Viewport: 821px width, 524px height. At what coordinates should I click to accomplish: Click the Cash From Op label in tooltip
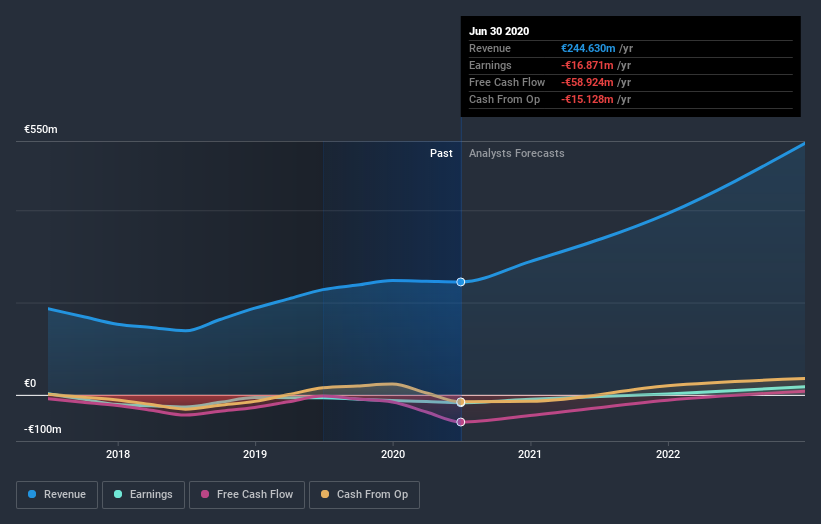pyautogui.click(x=504, y=99)
